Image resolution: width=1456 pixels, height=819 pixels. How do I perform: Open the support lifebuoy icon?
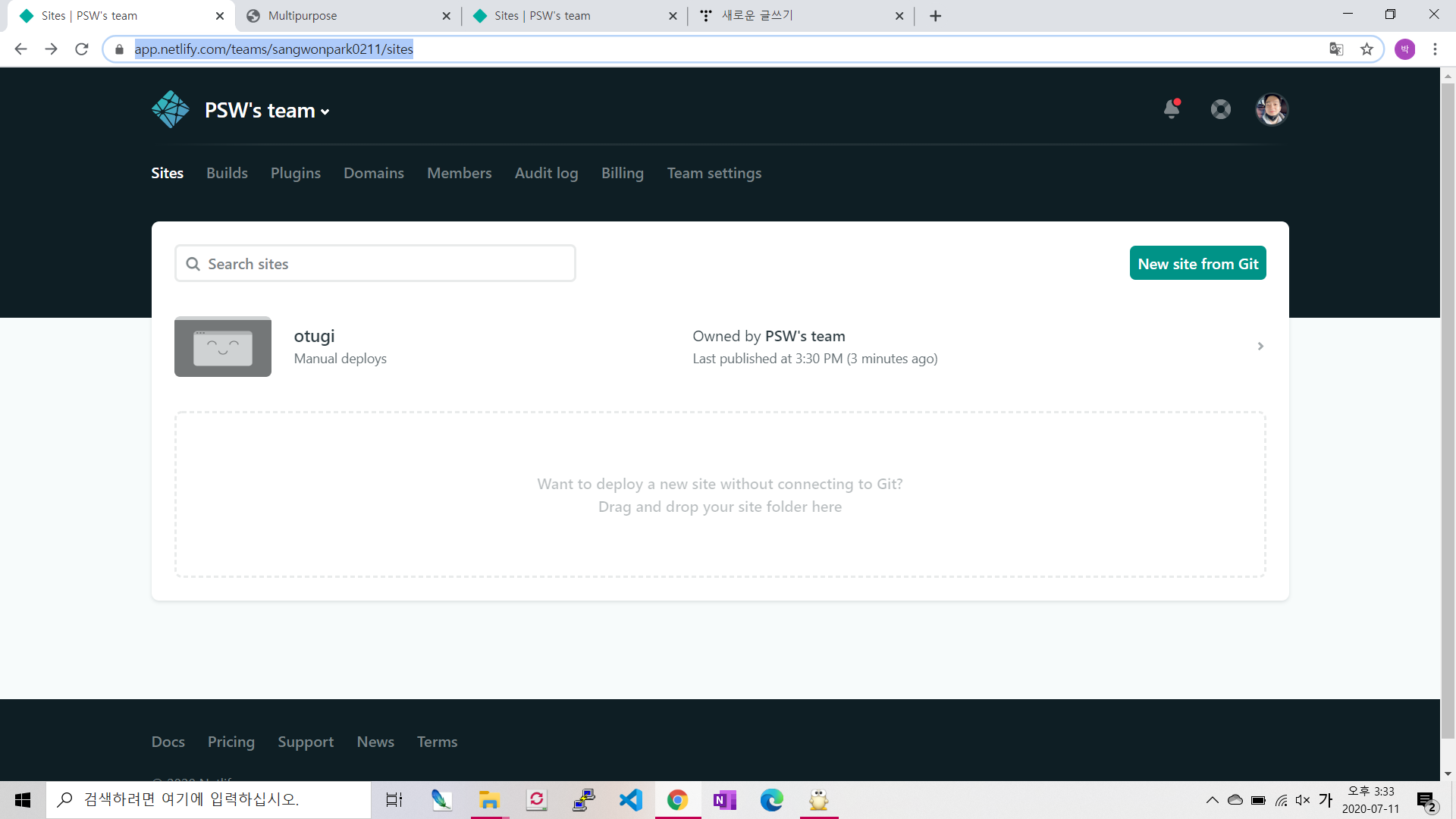[x=1221, y=109]
